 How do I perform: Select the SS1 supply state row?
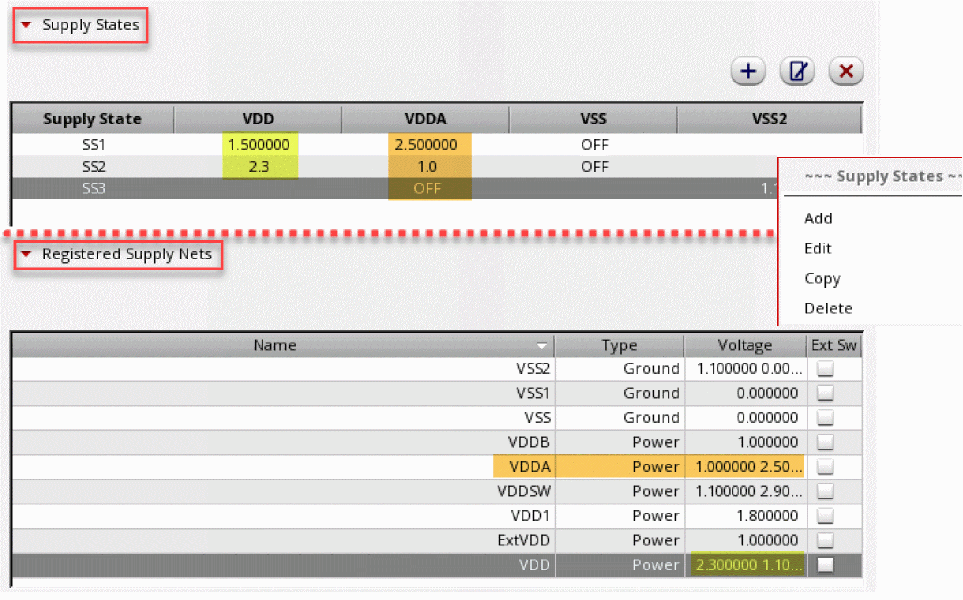pos(437,145)
